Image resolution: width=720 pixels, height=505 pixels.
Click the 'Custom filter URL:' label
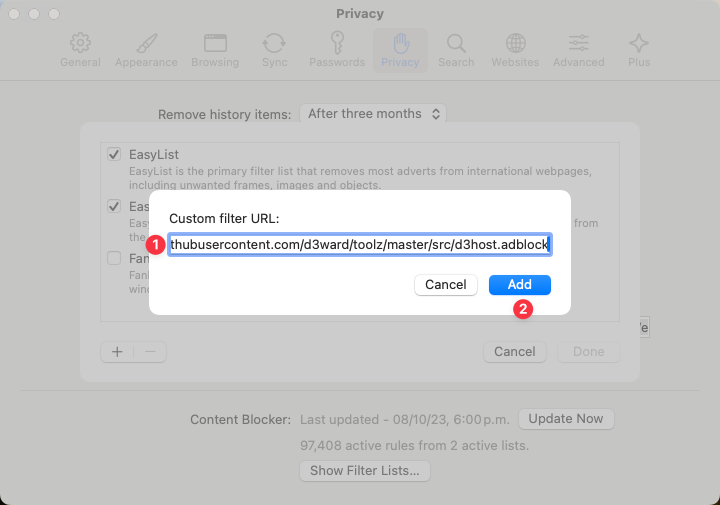(224, 219)
